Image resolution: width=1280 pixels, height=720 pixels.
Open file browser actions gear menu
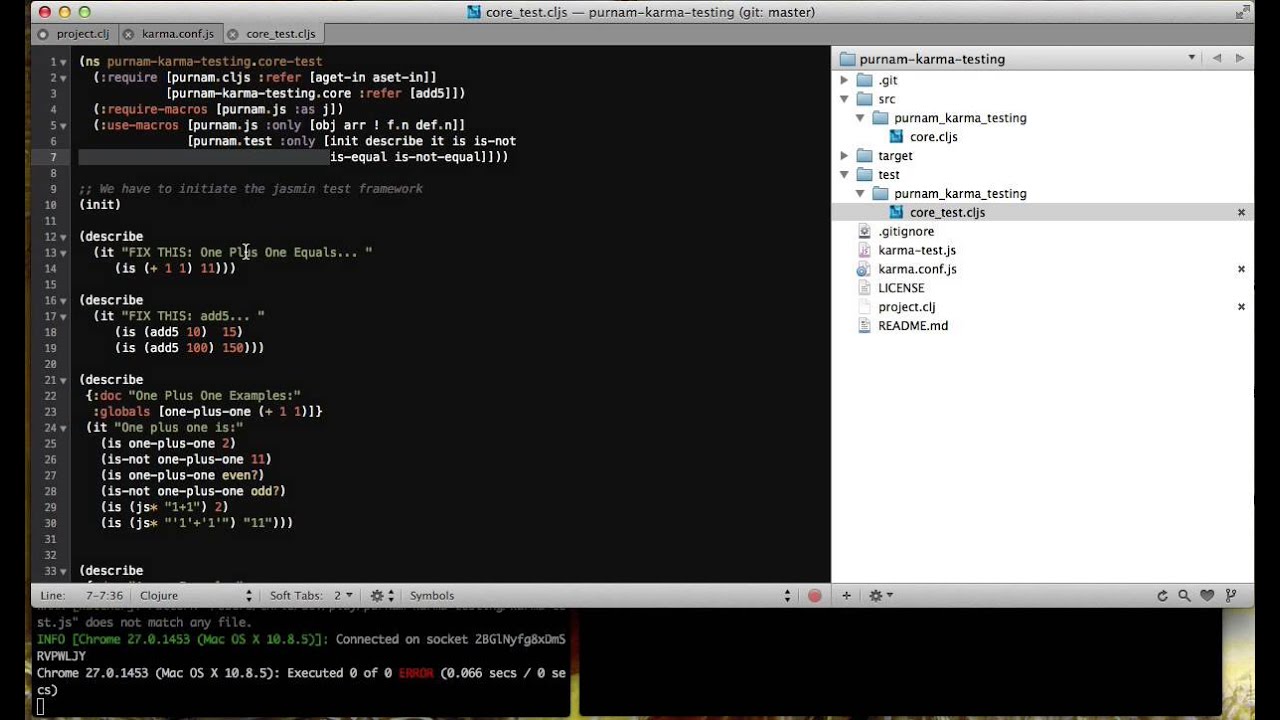point(879,595)
